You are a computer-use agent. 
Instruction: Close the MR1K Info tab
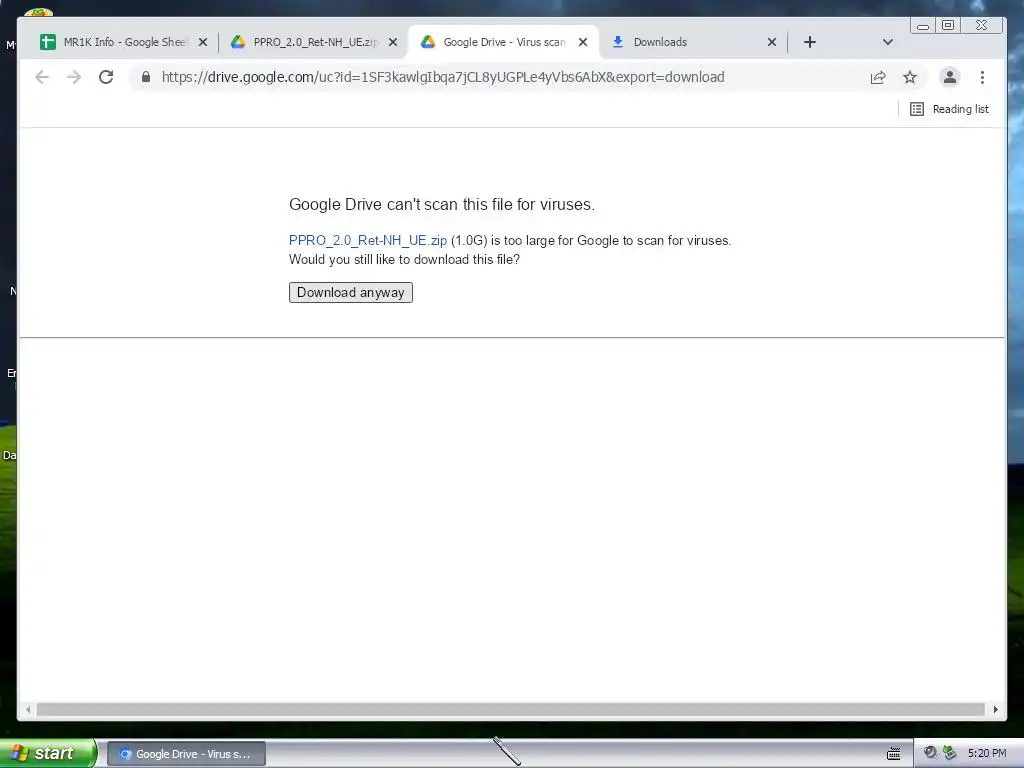pyautogui.click(x=203, y=42)
